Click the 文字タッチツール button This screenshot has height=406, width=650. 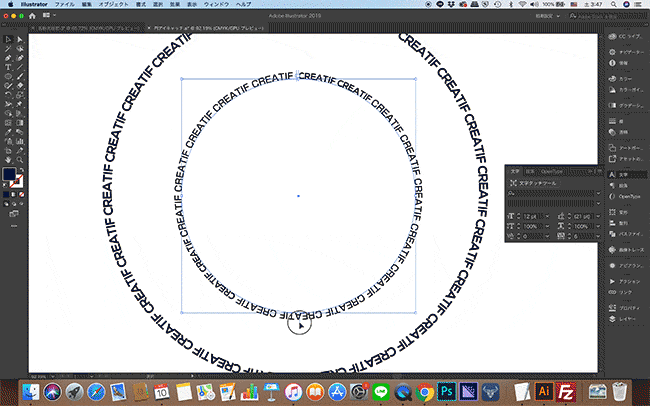(x=534, y=183)
